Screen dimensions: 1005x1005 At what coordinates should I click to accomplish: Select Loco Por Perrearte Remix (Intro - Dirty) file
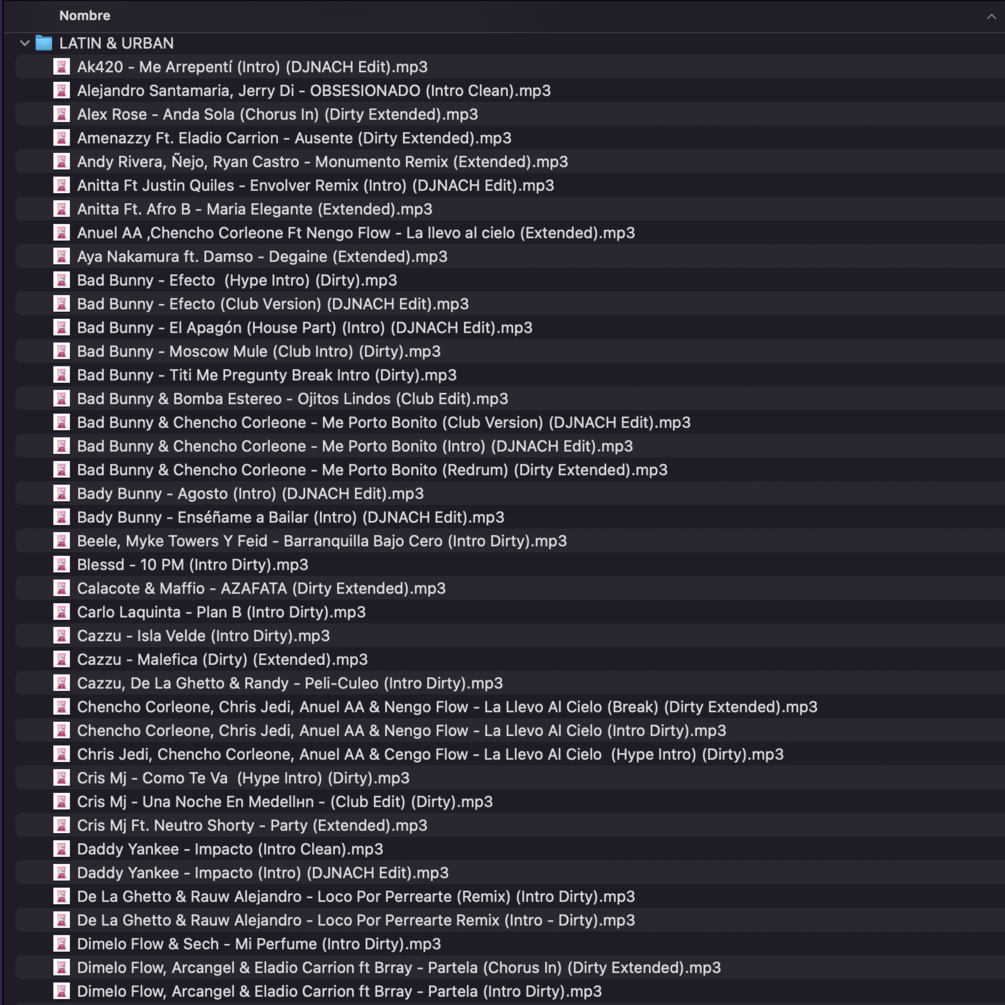[356, 920]
